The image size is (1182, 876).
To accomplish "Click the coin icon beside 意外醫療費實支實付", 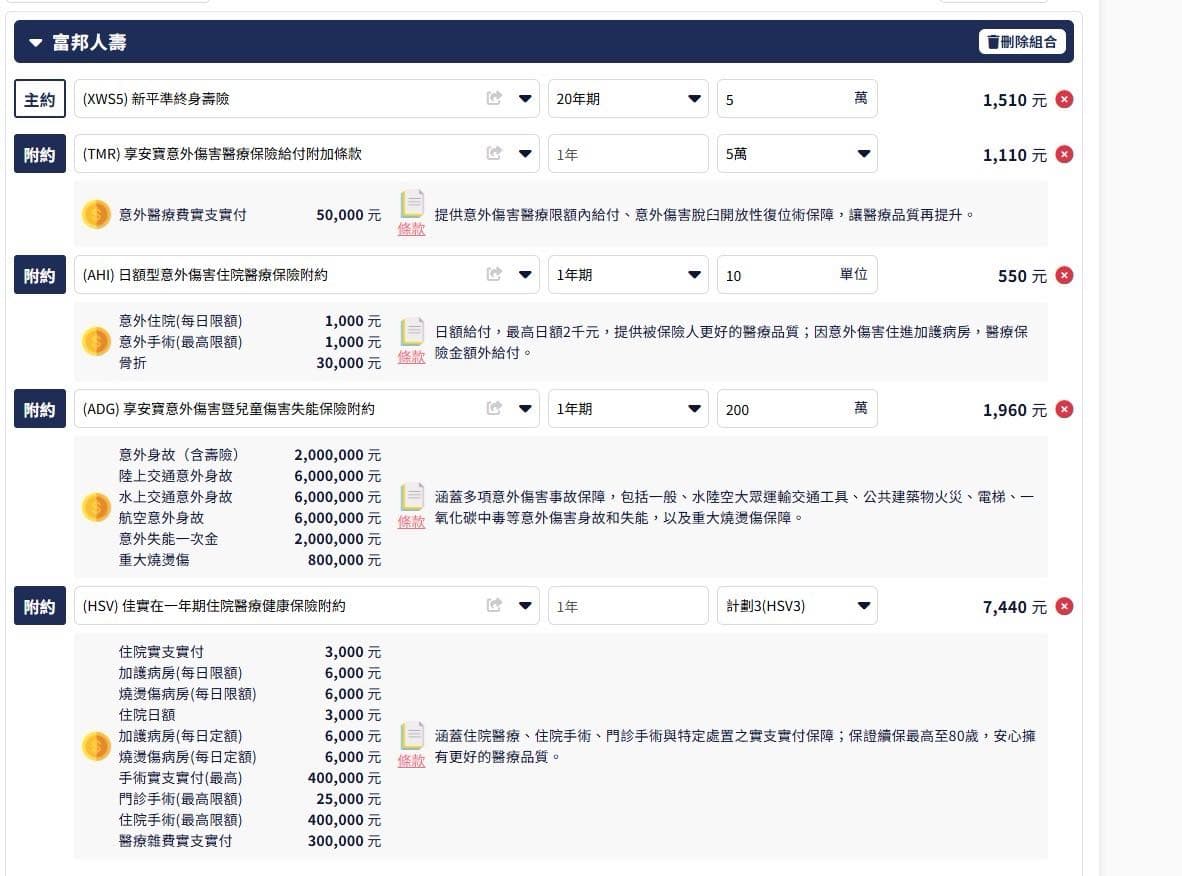I will pos(96,215).
